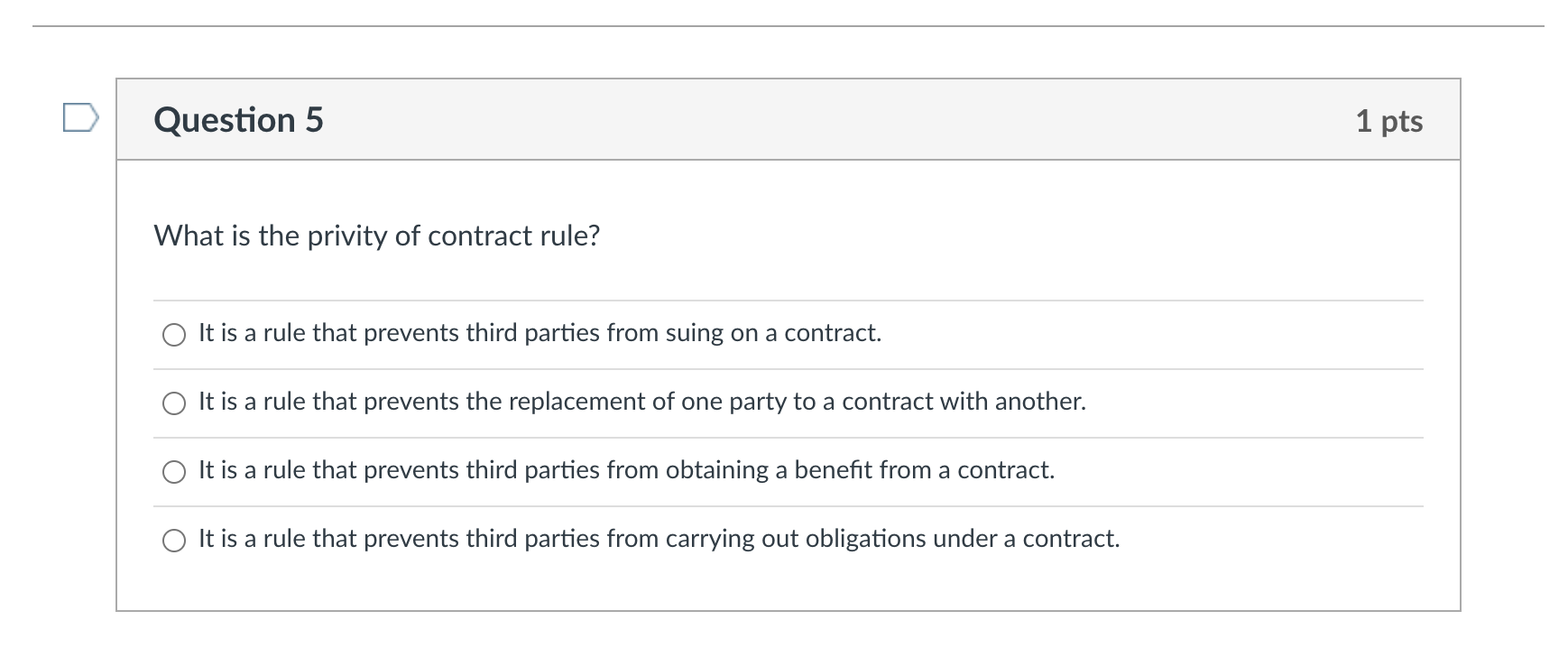Choose the answer about carrying out obligations

point(659,538)
